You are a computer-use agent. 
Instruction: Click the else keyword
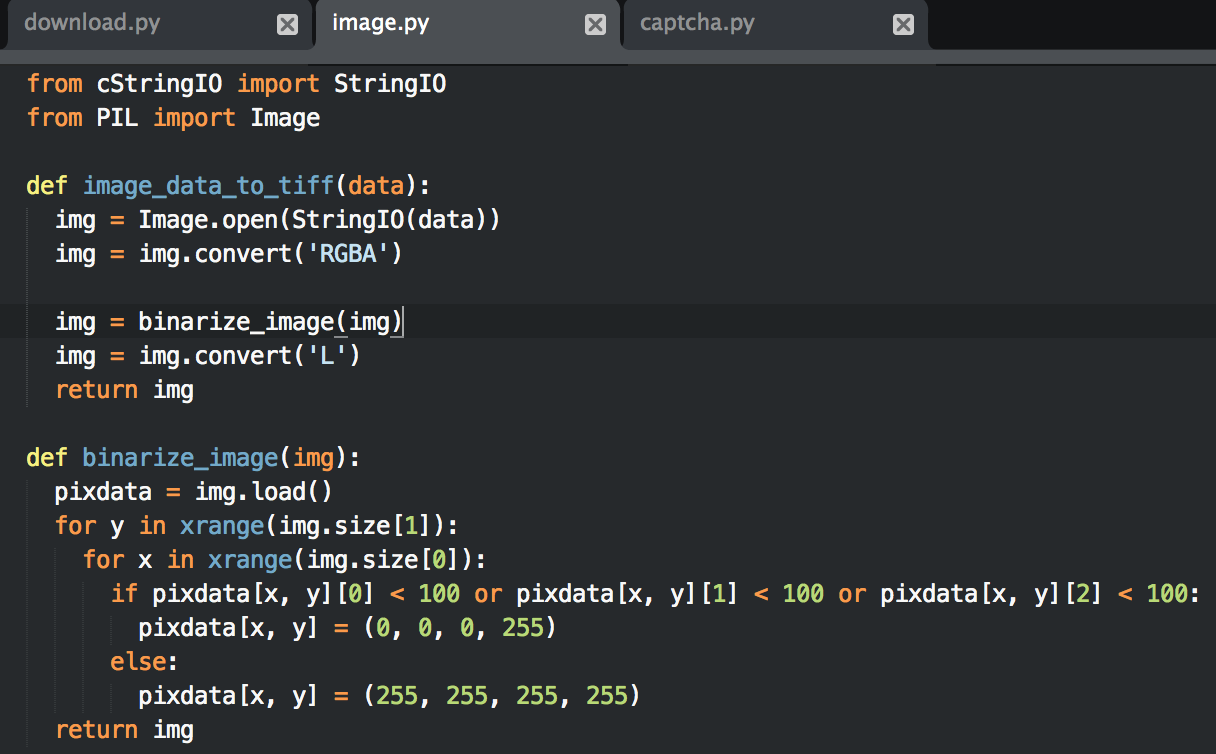[x=136, y=662]
